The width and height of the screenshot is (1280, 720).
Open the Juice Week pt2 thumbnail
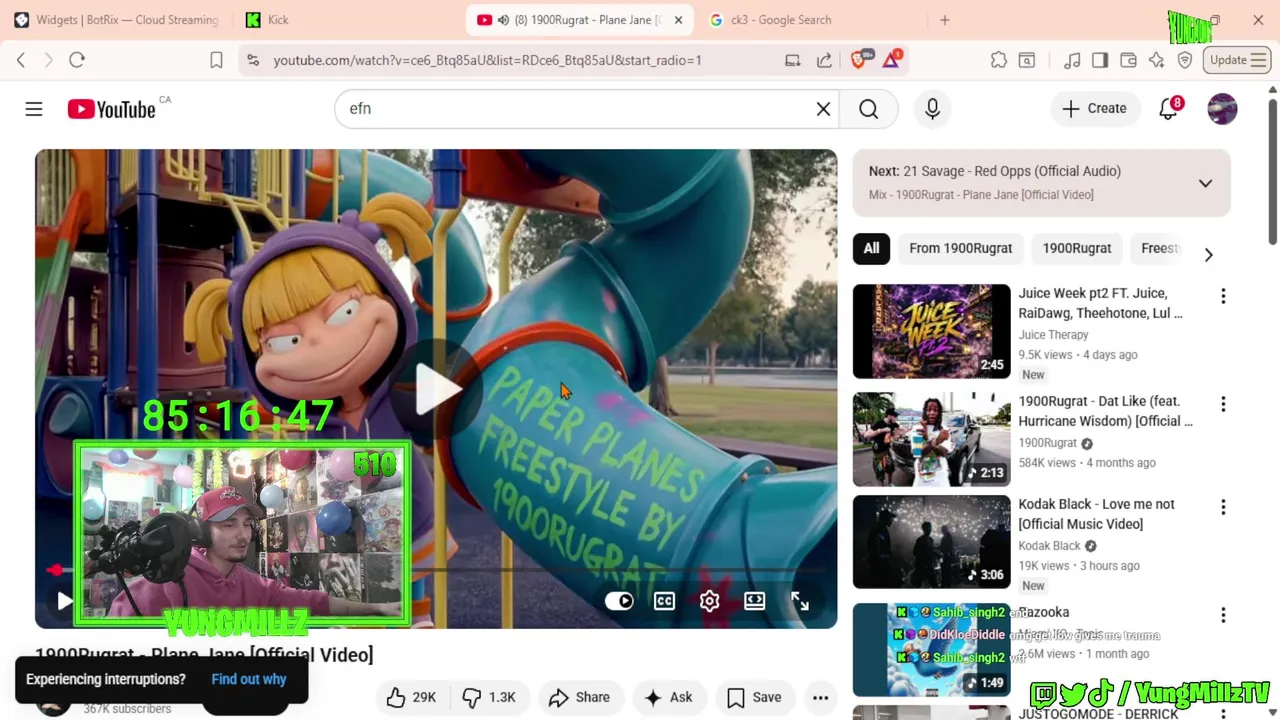(932, 331)
